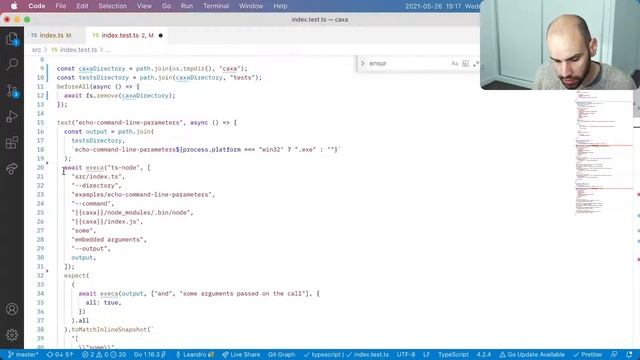Open the Manage gear icon
Viewport: 640px width, 360px height.
click(12, 335)
